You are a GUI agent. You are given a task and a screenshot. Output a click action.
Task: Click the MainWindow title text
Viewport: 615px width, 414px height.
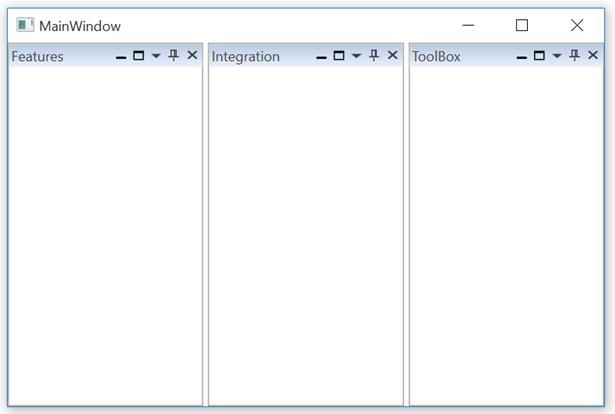point(80,26)
